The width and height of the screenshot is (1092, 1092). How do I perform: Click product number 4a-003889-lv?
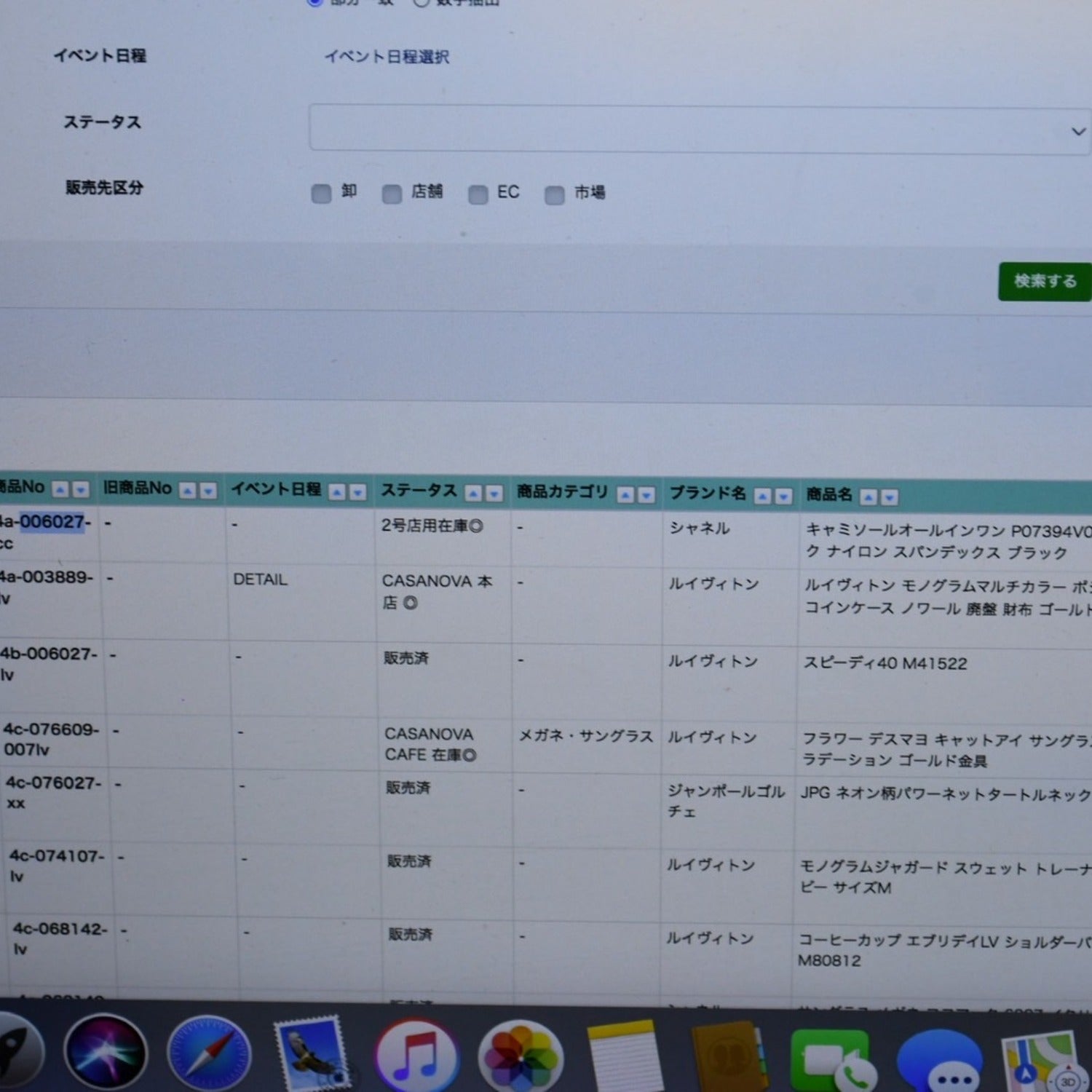tap(46, 587)
